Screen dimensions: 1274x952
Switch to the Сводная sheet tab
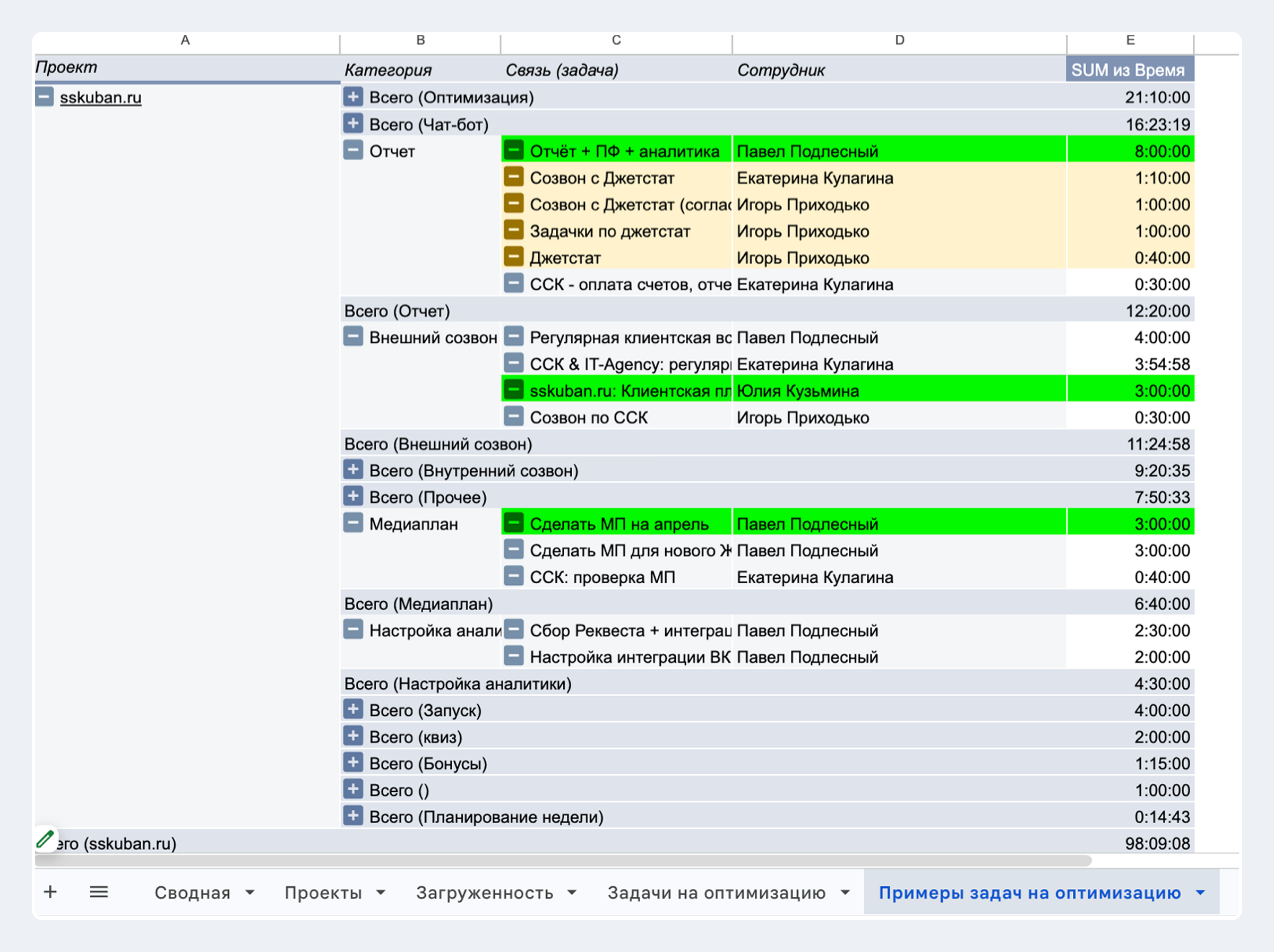pos(192,892)
